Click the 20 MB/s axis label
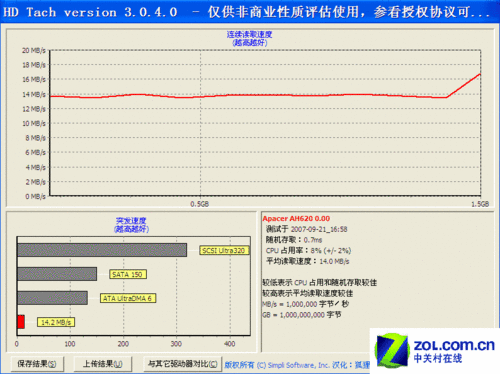The height and width of the screenshot is (374, 500). coord(34,50)
